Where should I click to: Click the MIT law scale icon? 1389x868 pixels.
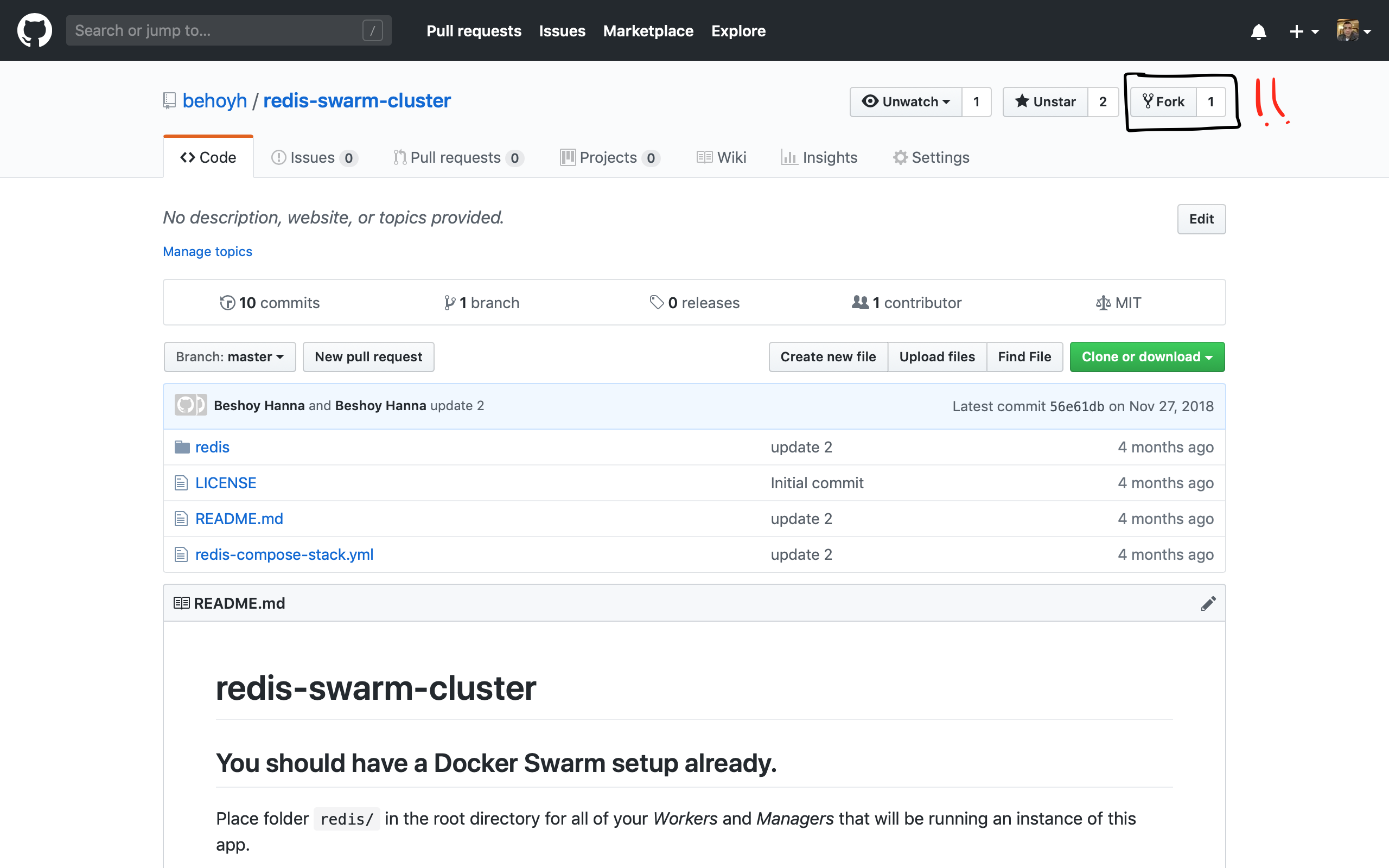coord(1103,303)
